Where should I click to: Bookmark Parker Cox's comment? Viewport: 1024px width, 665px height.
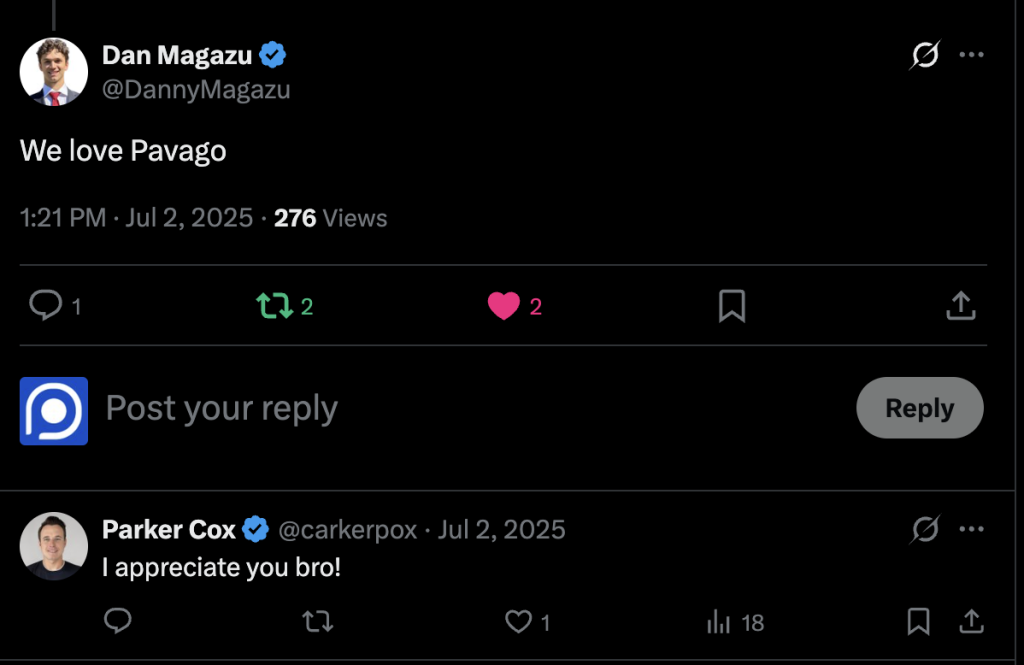point(918,622)
